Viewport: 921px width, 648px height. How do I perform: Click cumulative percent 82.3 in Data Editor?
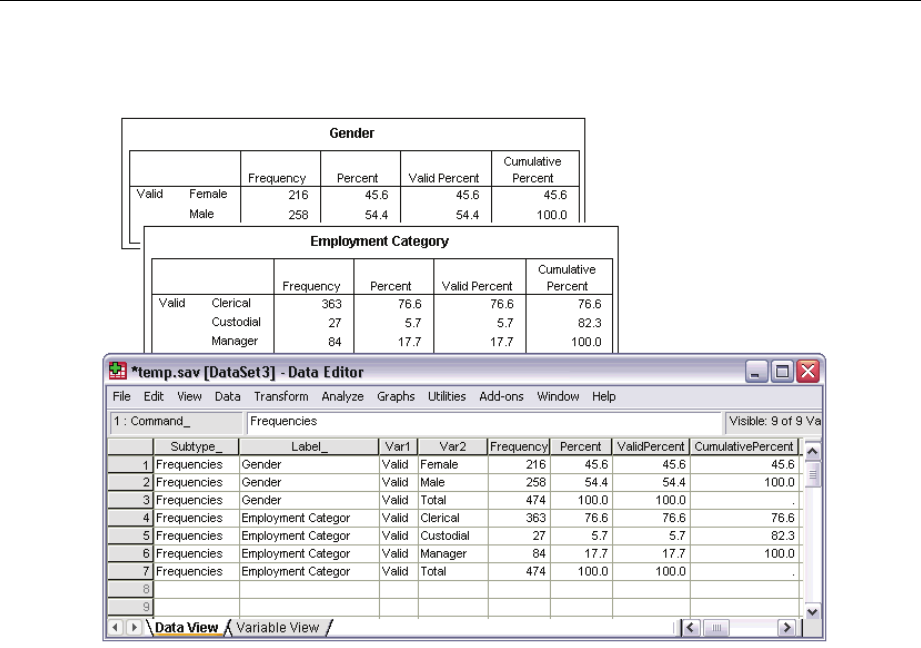tap(744, 536)
